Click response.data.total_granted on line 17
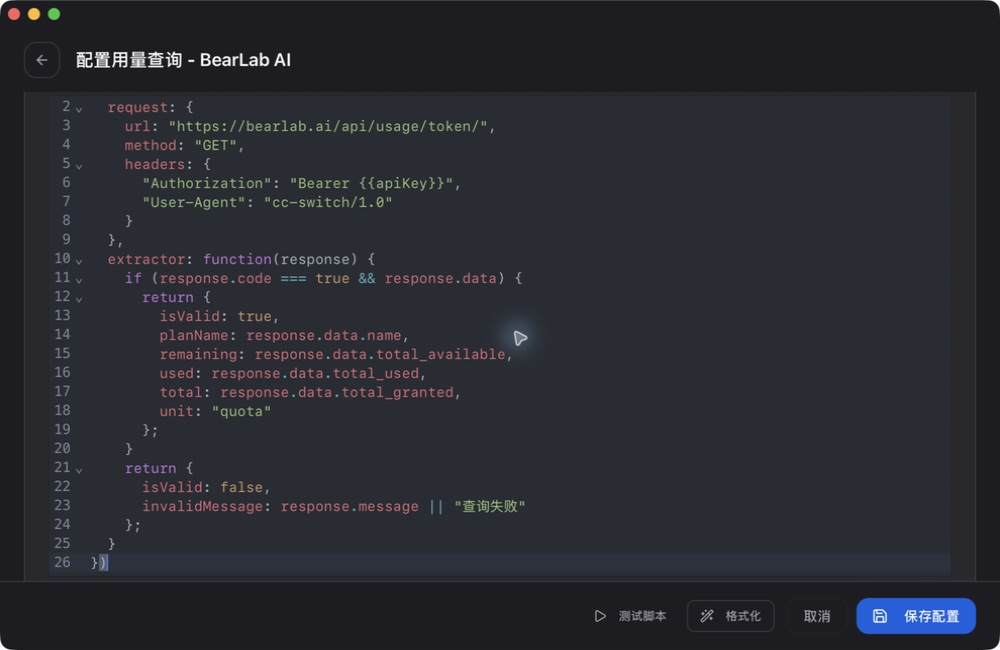Viewport: 1000px width, 650px height. point(337,392)
